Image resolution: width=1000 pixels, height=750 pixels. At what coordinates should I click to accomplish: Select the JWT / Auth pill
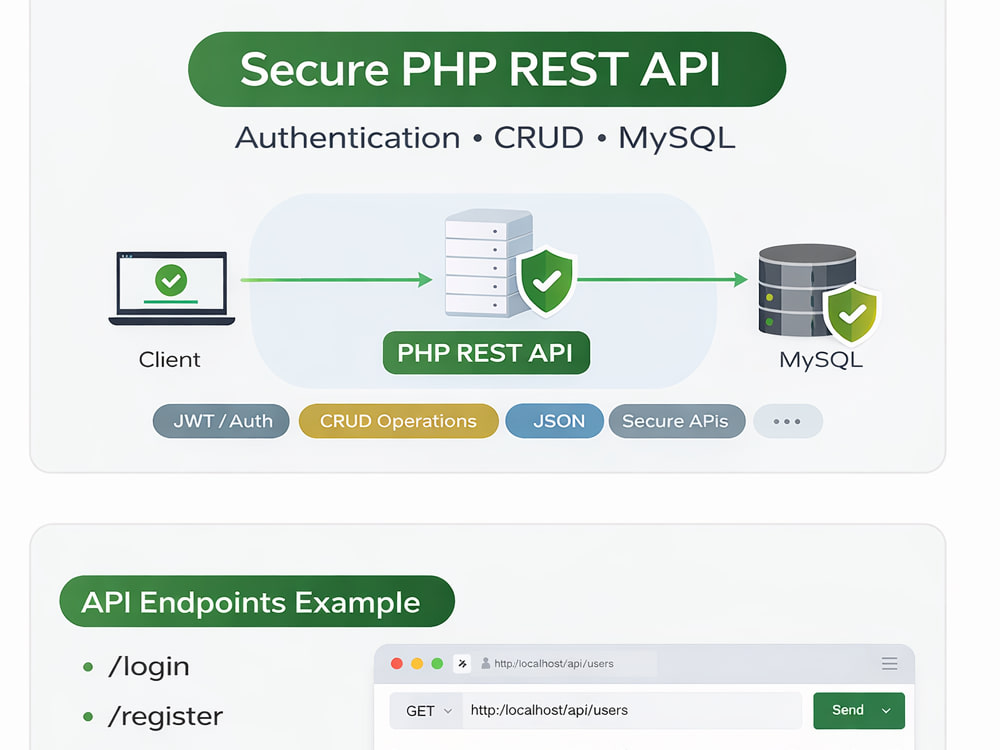pos(221,421)
